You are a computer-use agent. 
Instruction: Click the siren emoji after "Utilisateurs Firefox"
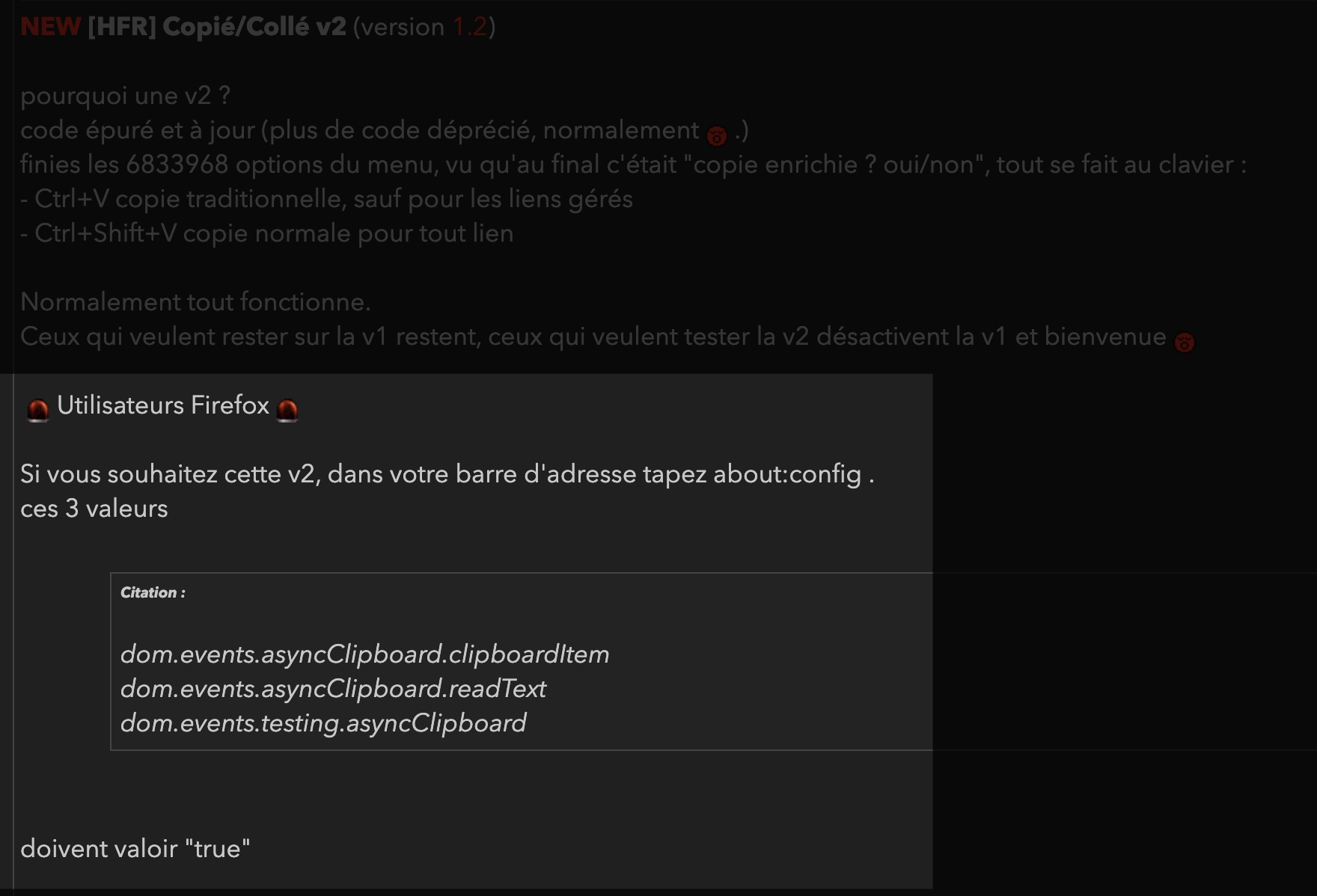pos(287,409)
